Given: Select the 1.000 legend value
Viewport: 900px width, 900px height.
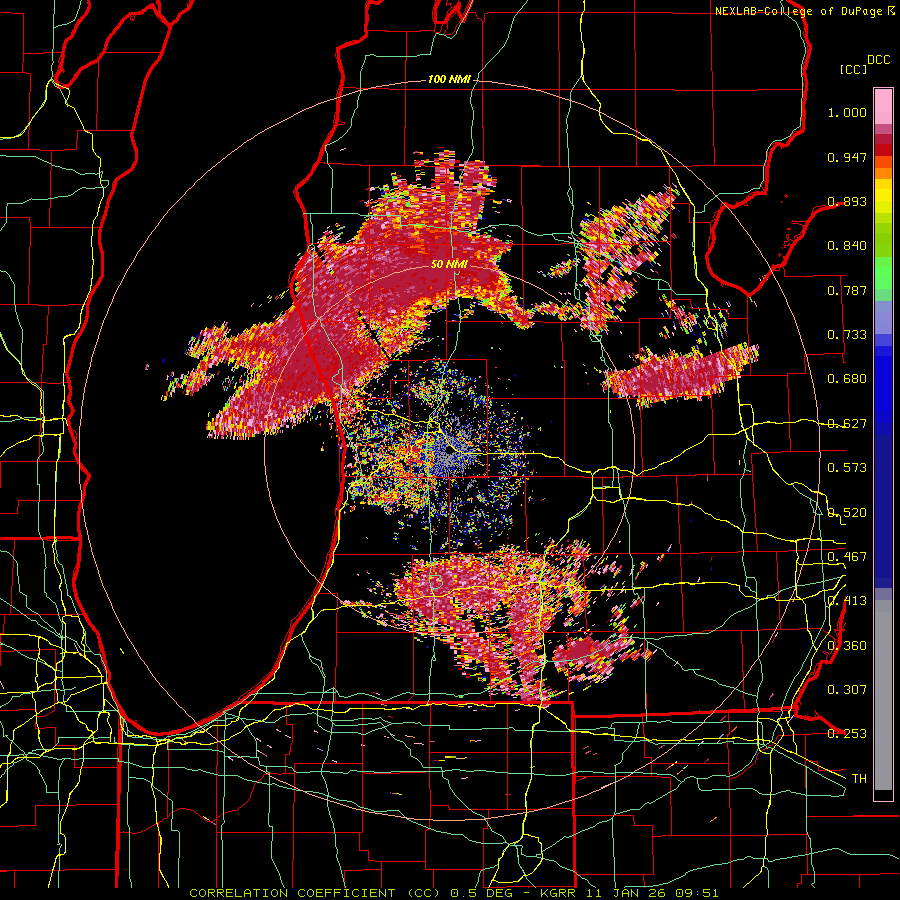Looking at the screenshot, I should click(x=847, y=112).
